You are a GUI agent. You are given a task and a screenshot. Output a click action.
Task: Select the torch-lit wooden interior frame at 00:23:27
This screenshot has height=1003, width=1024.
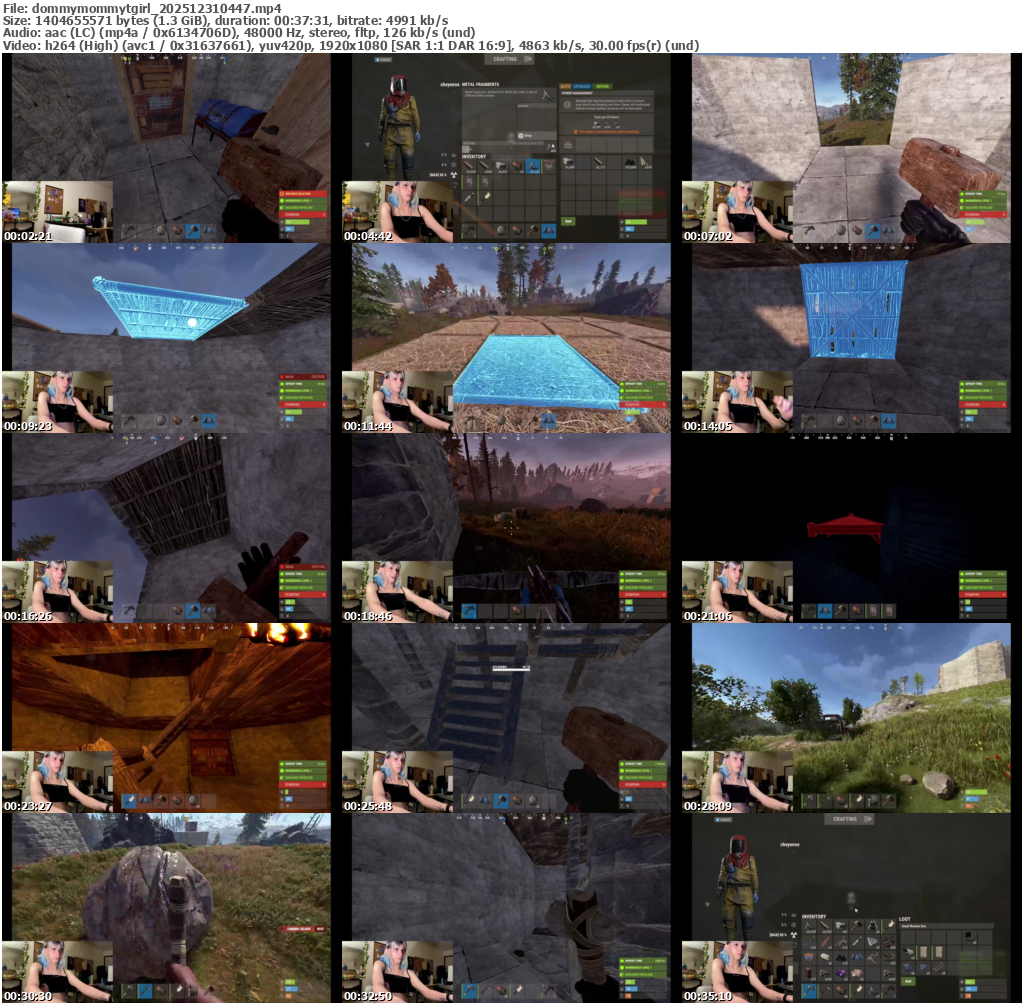[x=171, y=718]
